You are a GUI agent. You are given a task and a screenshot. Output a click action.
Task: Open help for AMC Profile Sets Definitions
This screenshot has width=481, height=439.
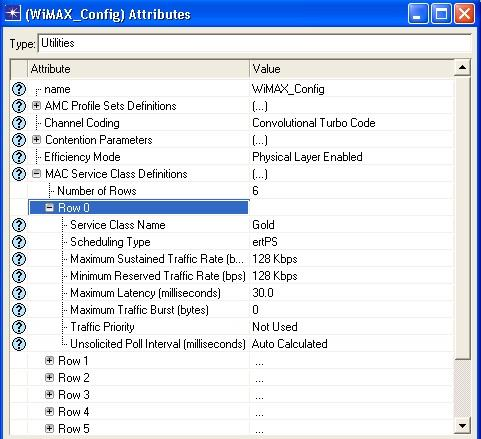click(x=19, y=106)
